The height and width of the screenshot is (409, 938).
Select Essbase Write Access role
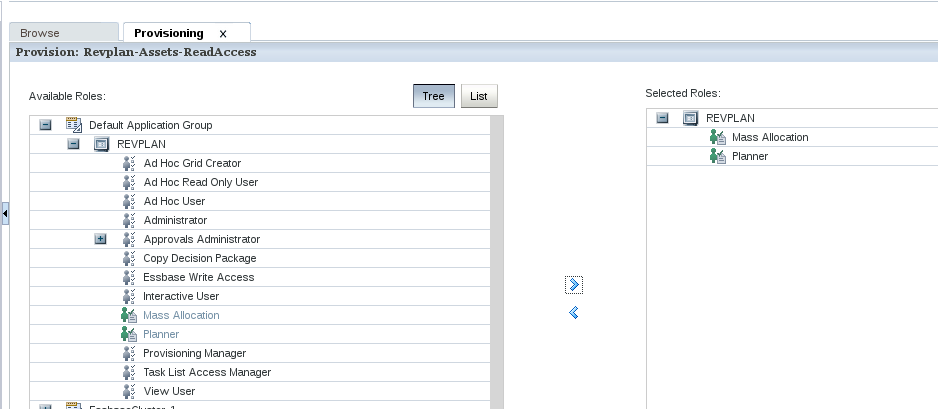tap(199, 277)
